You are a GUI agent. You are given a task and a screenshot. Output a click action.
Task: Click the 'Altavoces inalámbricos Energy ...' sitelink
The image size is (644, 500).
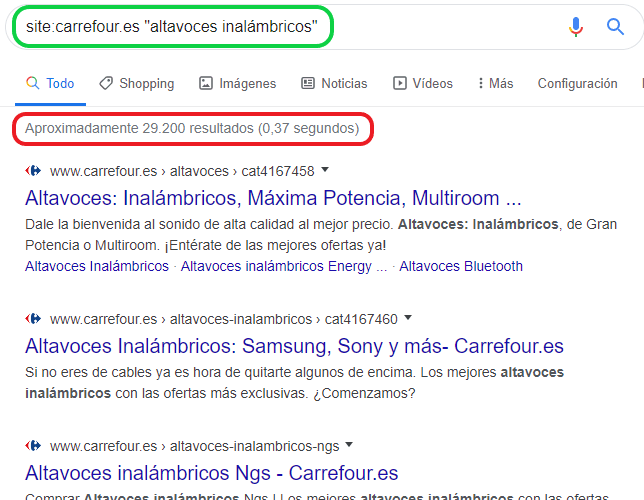(284, 266)
